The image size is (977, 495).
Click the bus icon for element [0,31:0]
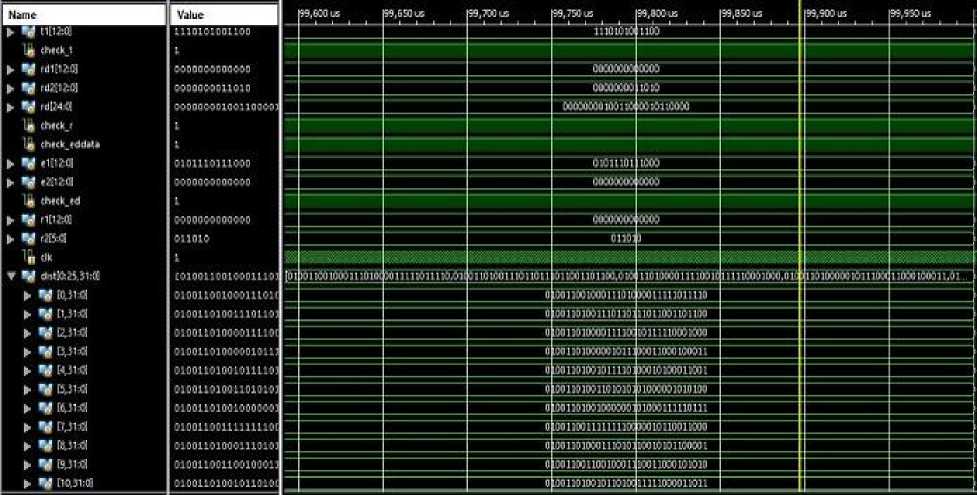tap(45, 295)
